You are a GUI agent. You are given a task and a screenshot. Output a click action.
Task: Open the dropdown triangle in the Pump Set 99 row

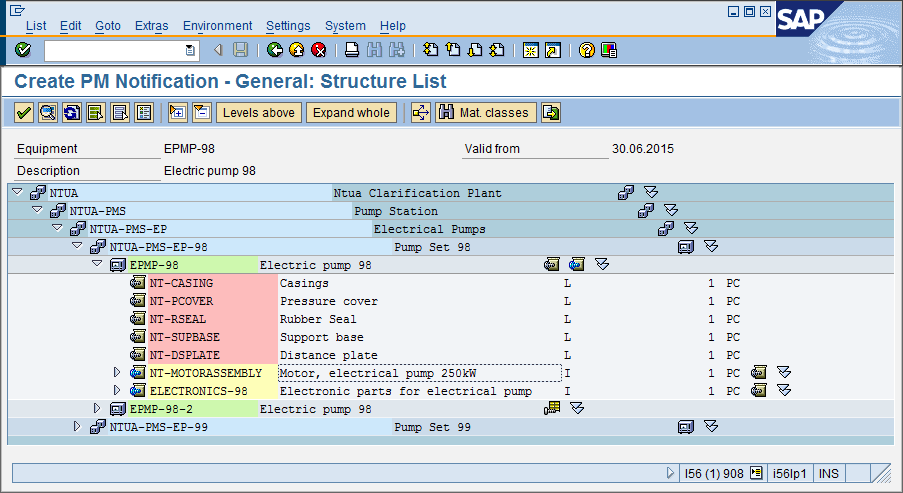[x=711, y=426]
